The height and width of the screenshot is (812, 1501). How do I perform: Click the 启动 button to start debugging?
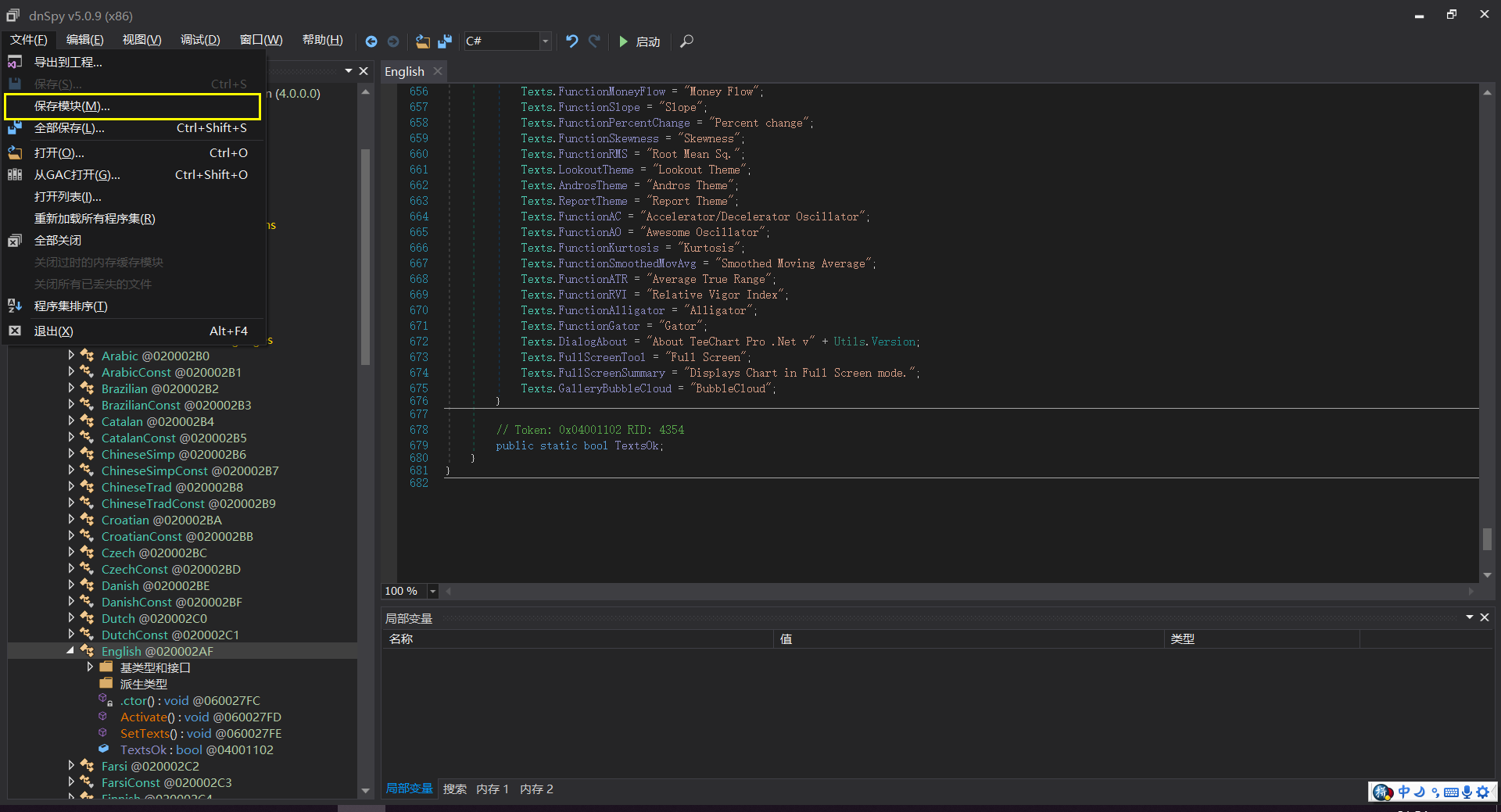click(639, 41)
